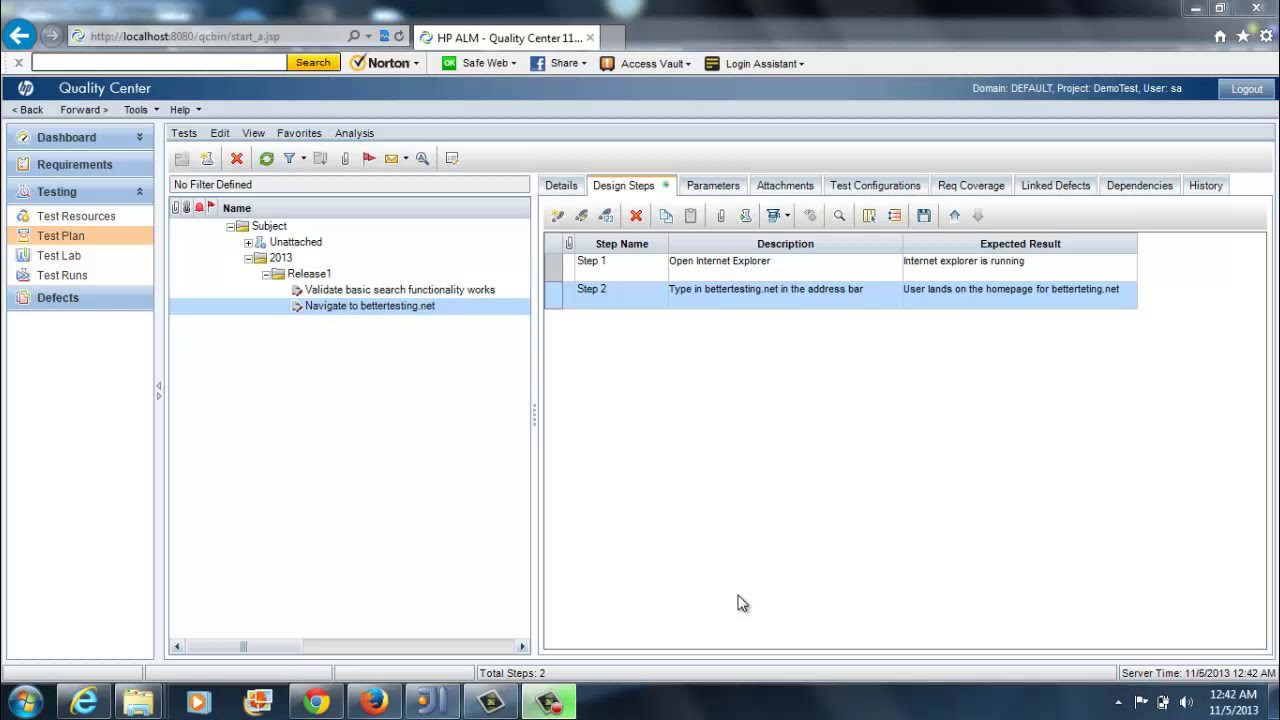Screen dimensions: 1280x720
Task: Click the Find magnifier icon in tree toolbar
Action: pyautogui.click(x=423, y=158)
